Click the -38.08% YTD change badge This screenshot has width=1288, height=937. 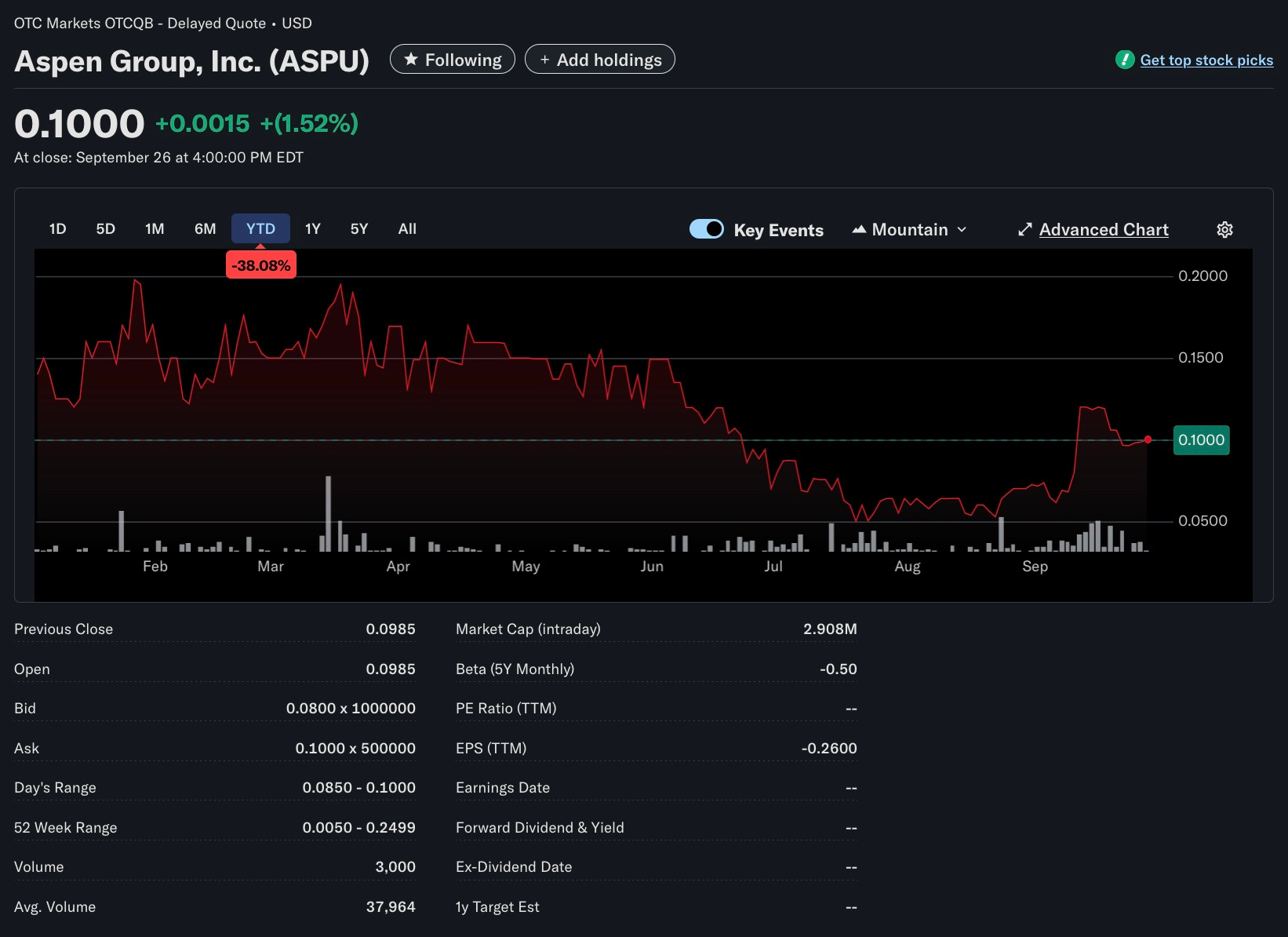pos(261,265)
